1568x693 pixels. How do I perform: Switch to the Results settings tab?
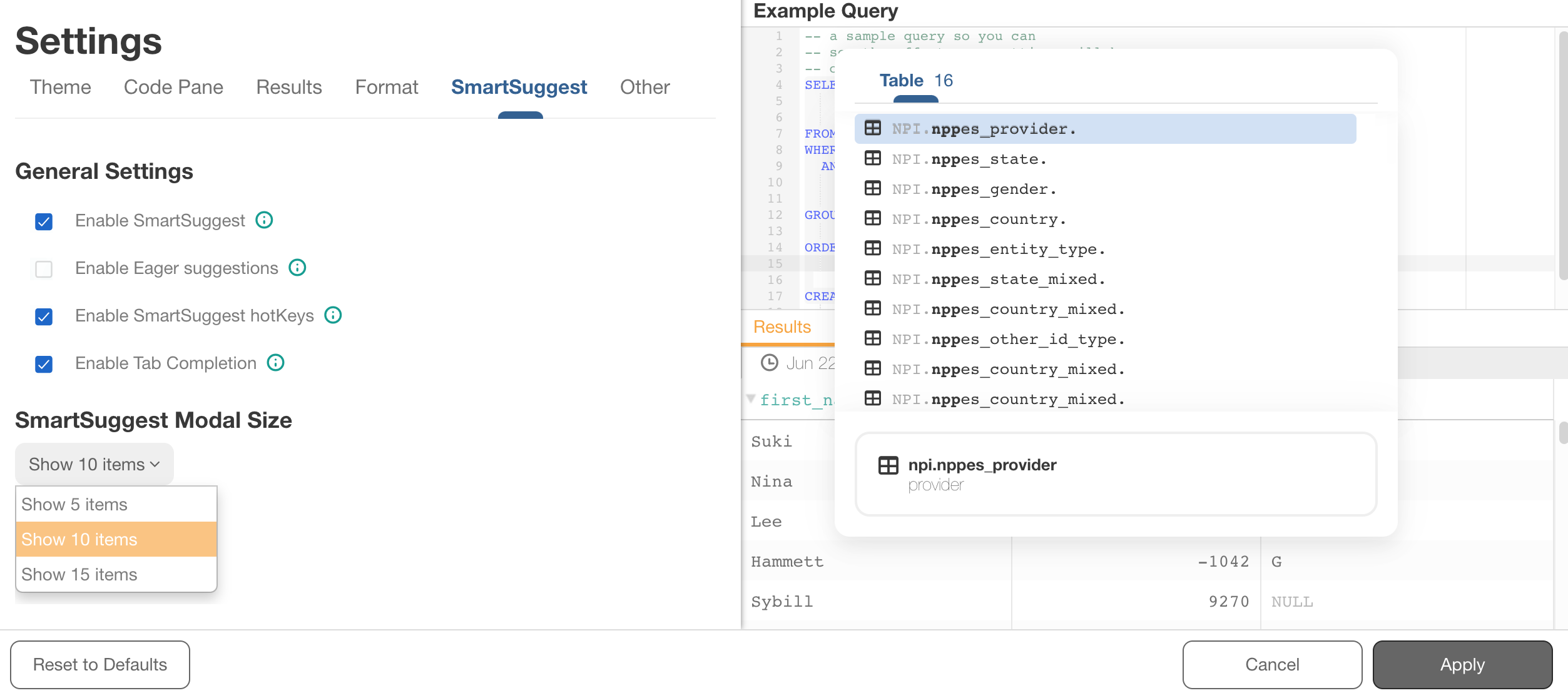click(289, 87)
